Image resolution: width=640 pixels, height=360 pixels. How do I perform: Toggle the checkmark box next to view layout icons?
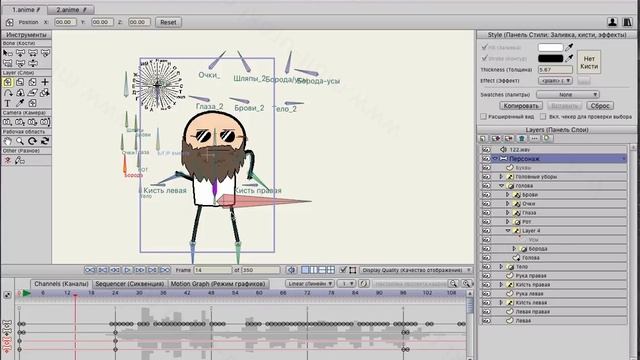click(x=343, y=270)
